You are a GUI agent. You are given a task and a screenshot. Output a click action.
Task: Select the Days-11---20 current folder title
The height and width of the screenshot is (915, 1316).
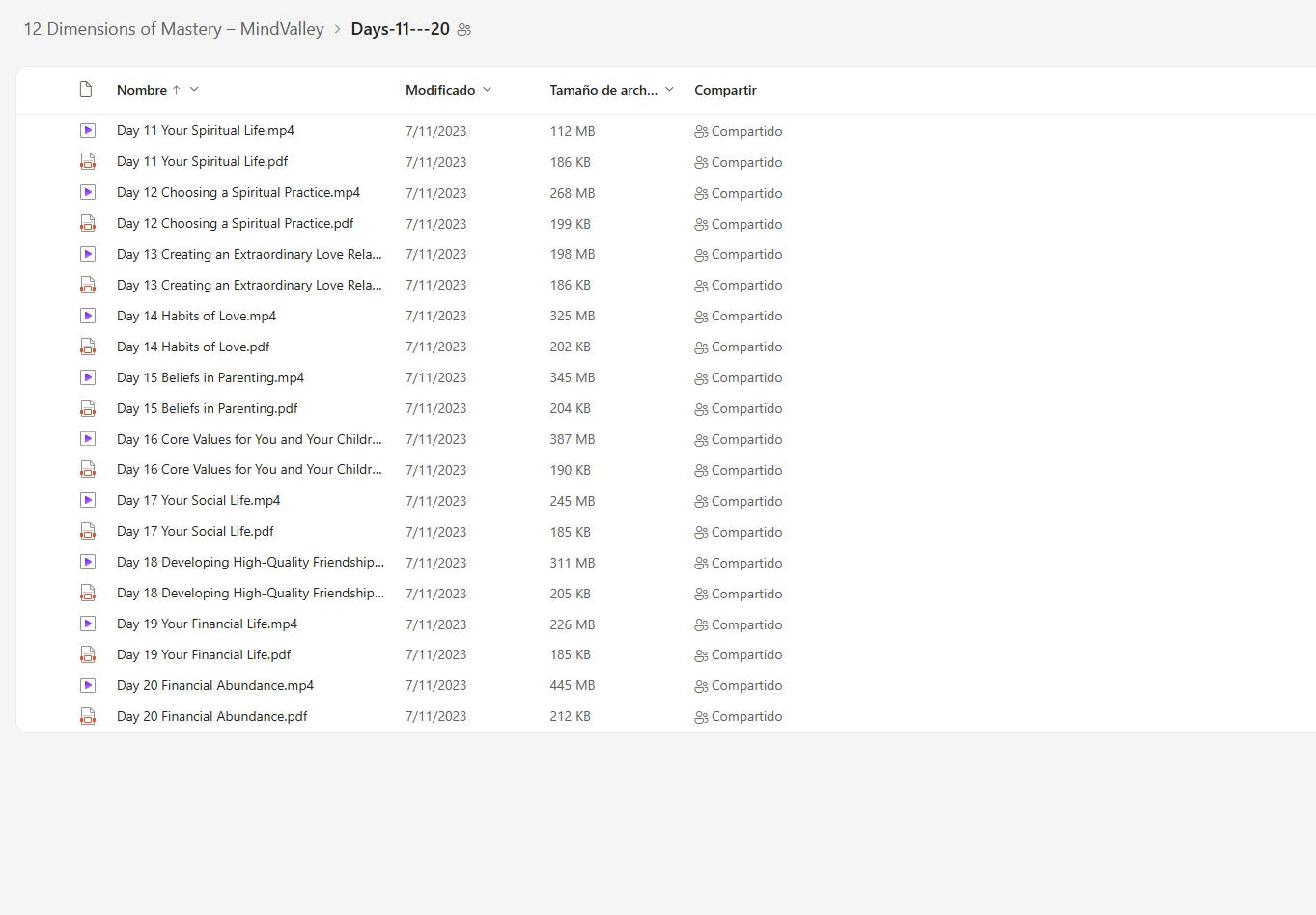400,29
